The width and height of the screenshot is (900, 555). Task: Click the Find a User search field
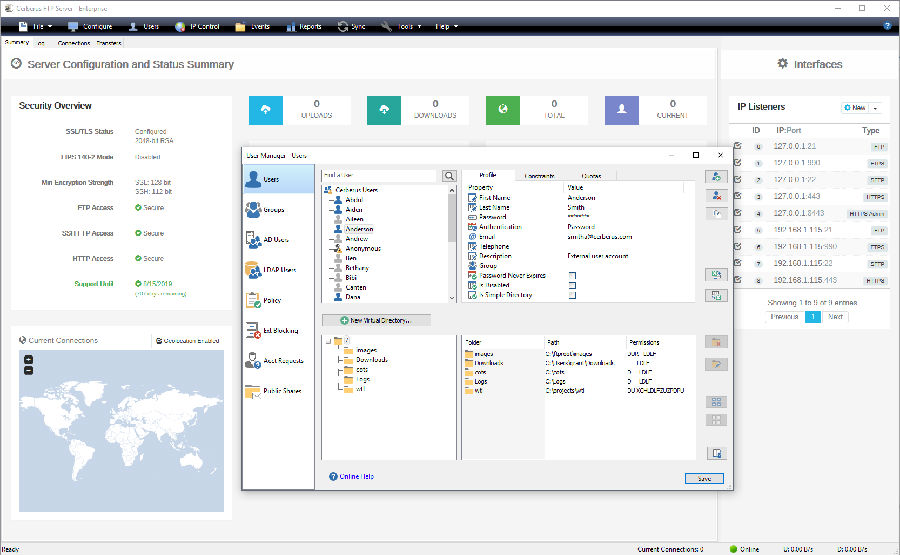coord(379,176)
